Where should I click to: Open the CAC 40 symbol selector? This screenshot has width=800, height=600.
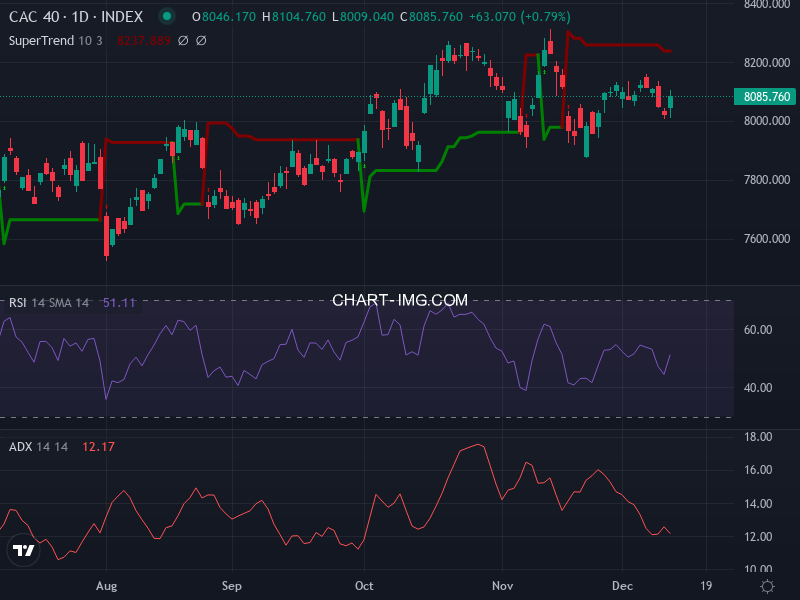pos(35,16)
